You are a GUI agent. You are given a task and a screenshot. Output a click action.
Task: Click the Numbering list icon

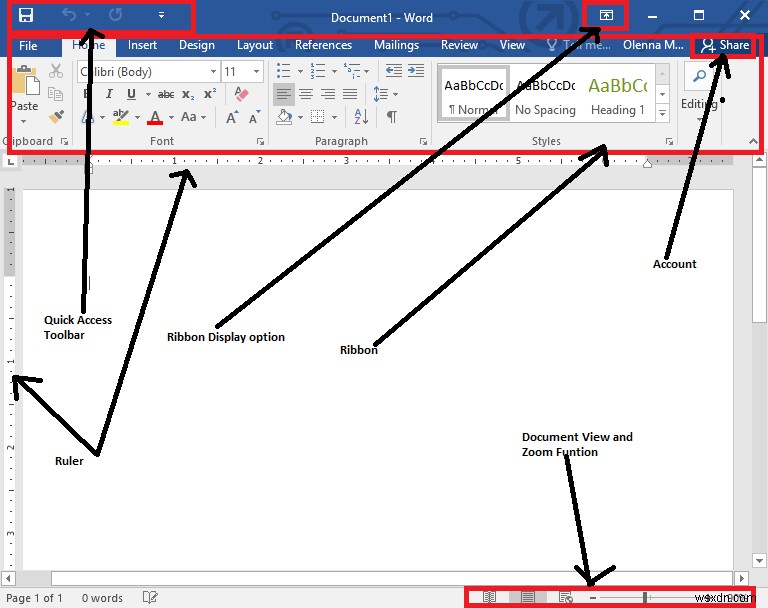click(318, 71)
